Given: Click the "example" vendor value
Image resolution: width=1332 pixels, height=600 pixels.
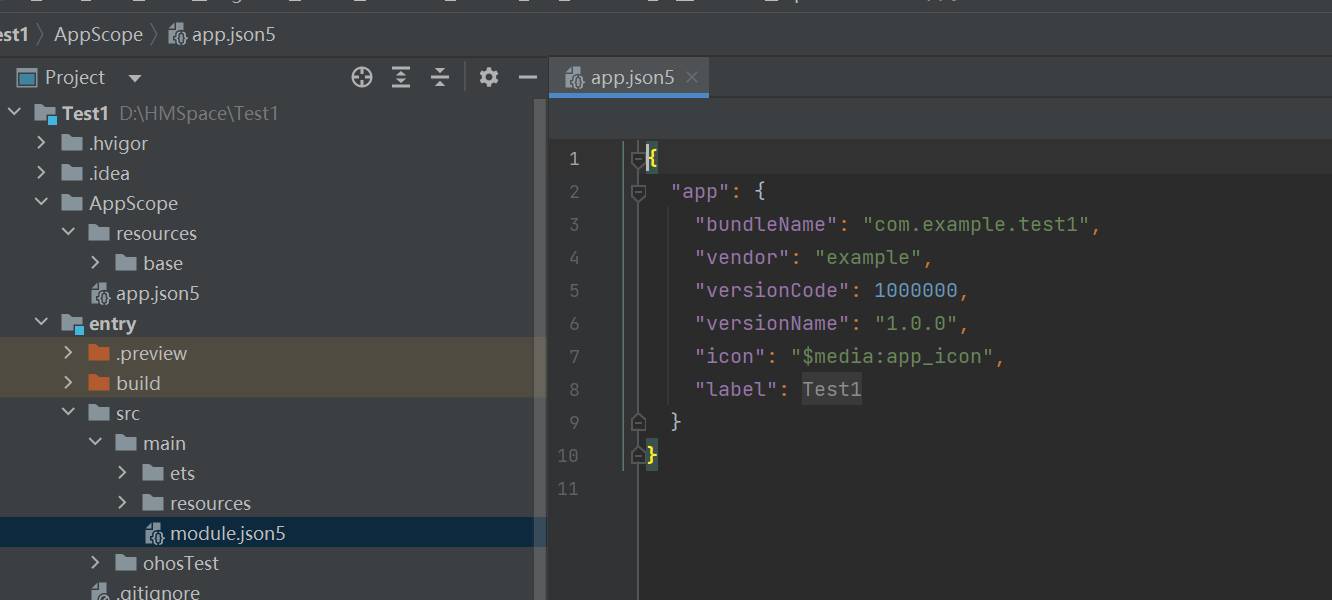Looking at the screenshot, I should [868, 257].
